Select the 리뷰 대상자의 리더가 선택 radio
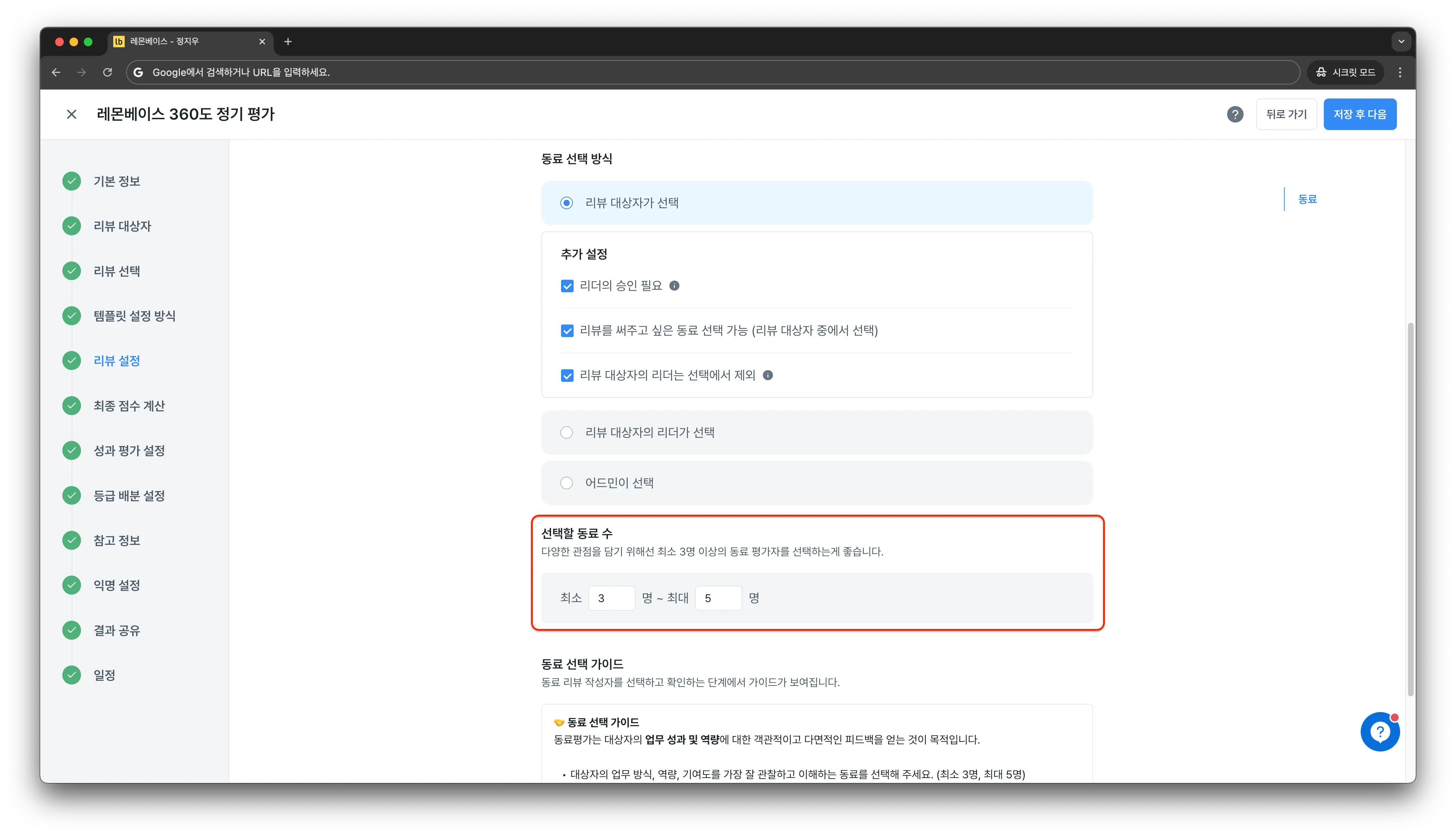Screen dimensions: 1456x836 pos(567,432)
